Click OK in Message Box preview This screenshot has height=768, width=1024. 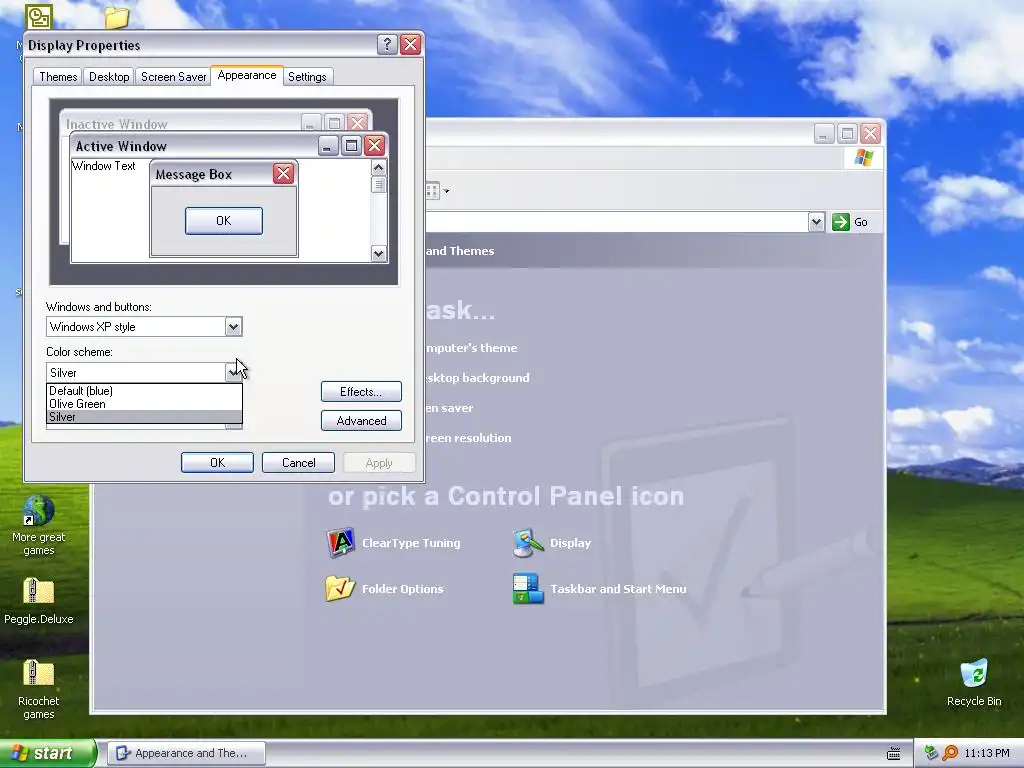[223, 221]
